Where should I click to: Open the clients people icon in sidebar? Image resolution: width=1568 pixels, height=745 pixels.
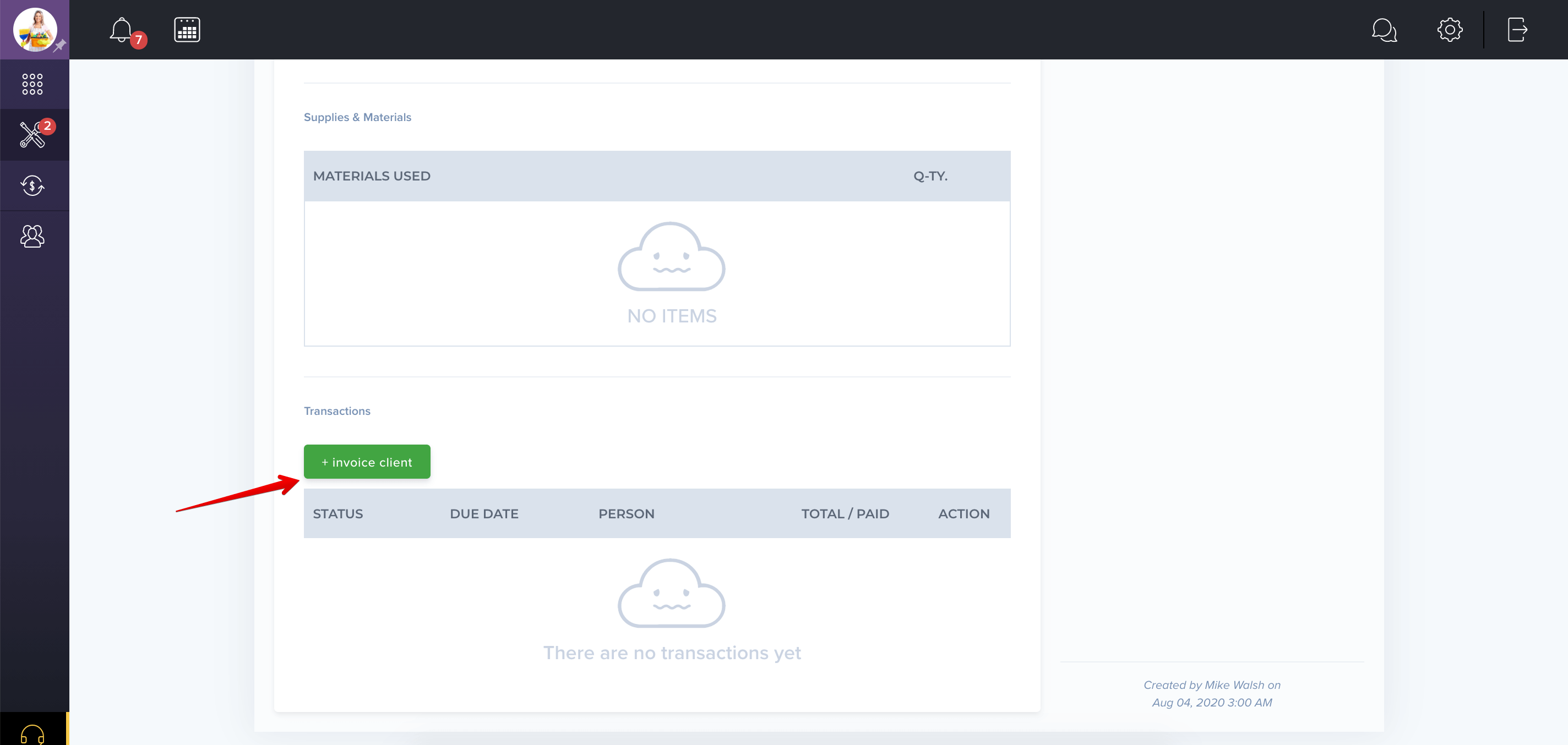(x=32, y=236)
